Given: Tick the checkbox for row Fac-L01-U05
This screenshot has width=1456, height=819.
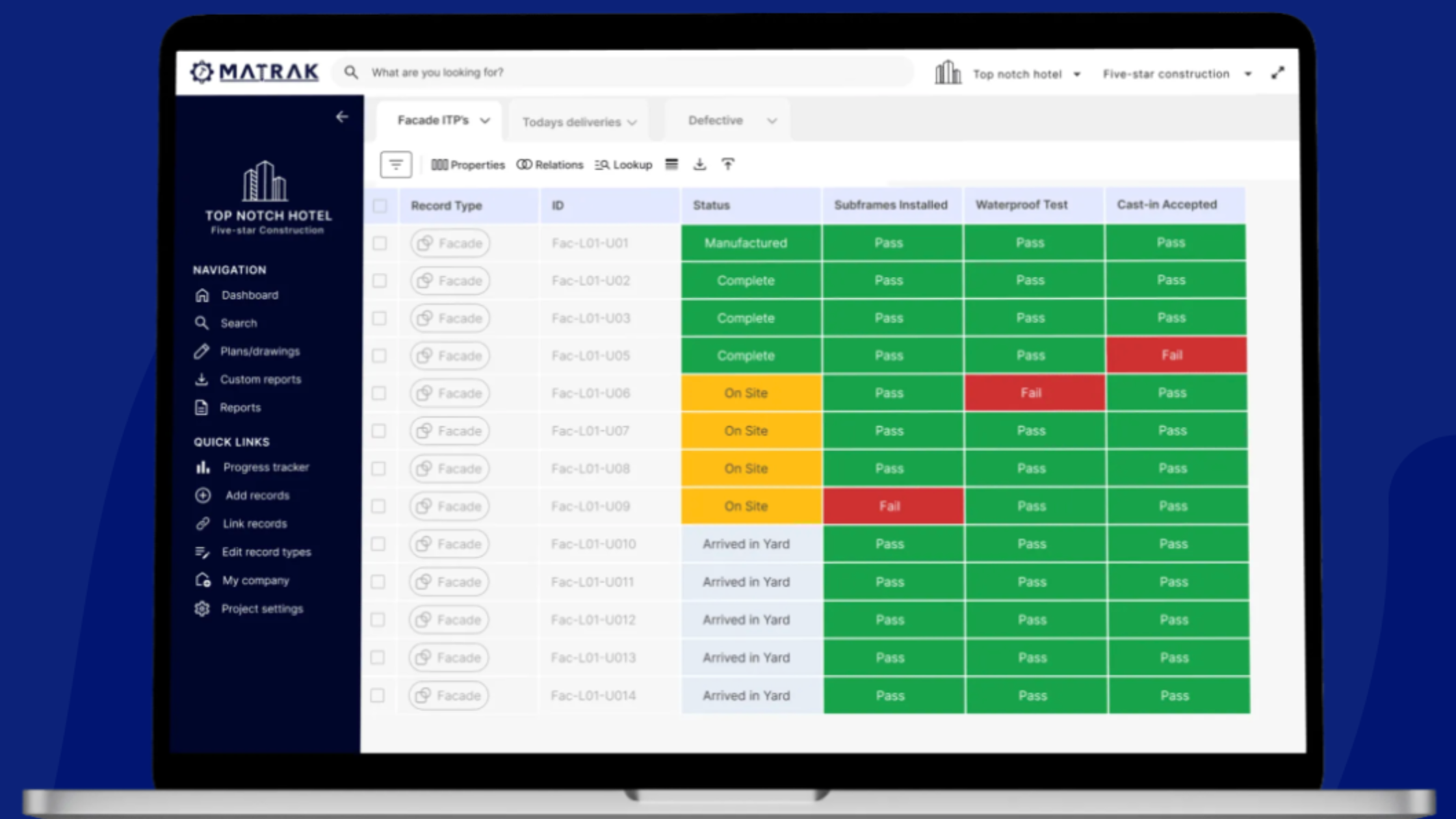Looking at the screenshot, I should coord(379,356).
